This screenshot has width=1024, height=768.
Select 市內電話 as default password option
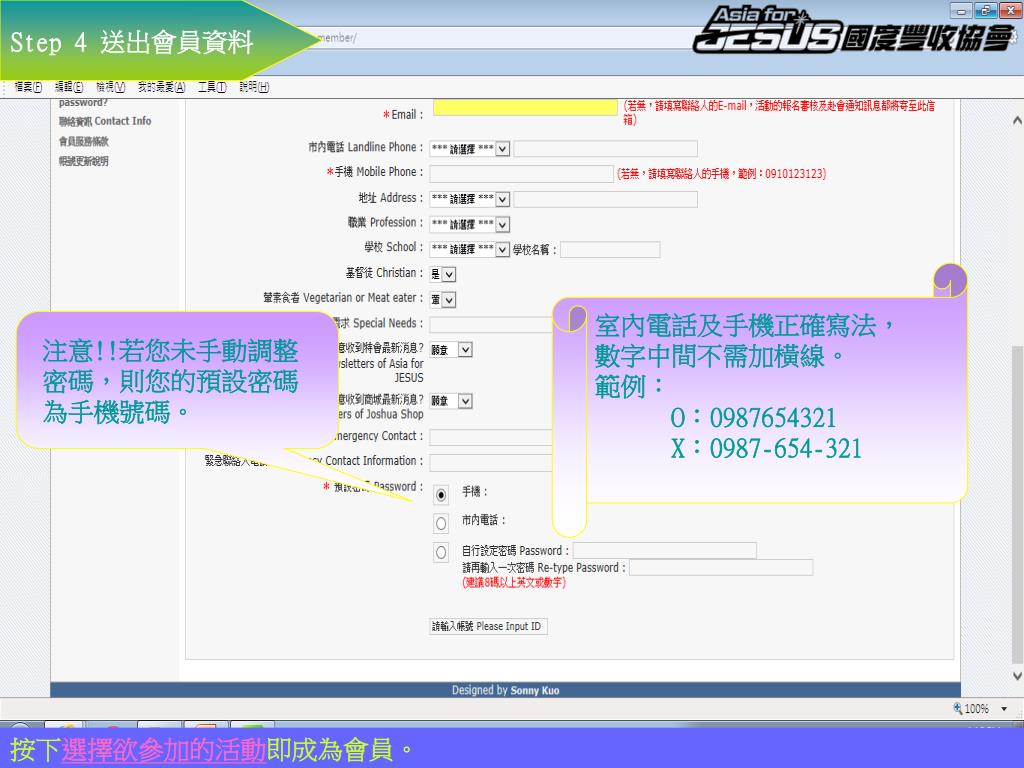click(x=441, y=523)
